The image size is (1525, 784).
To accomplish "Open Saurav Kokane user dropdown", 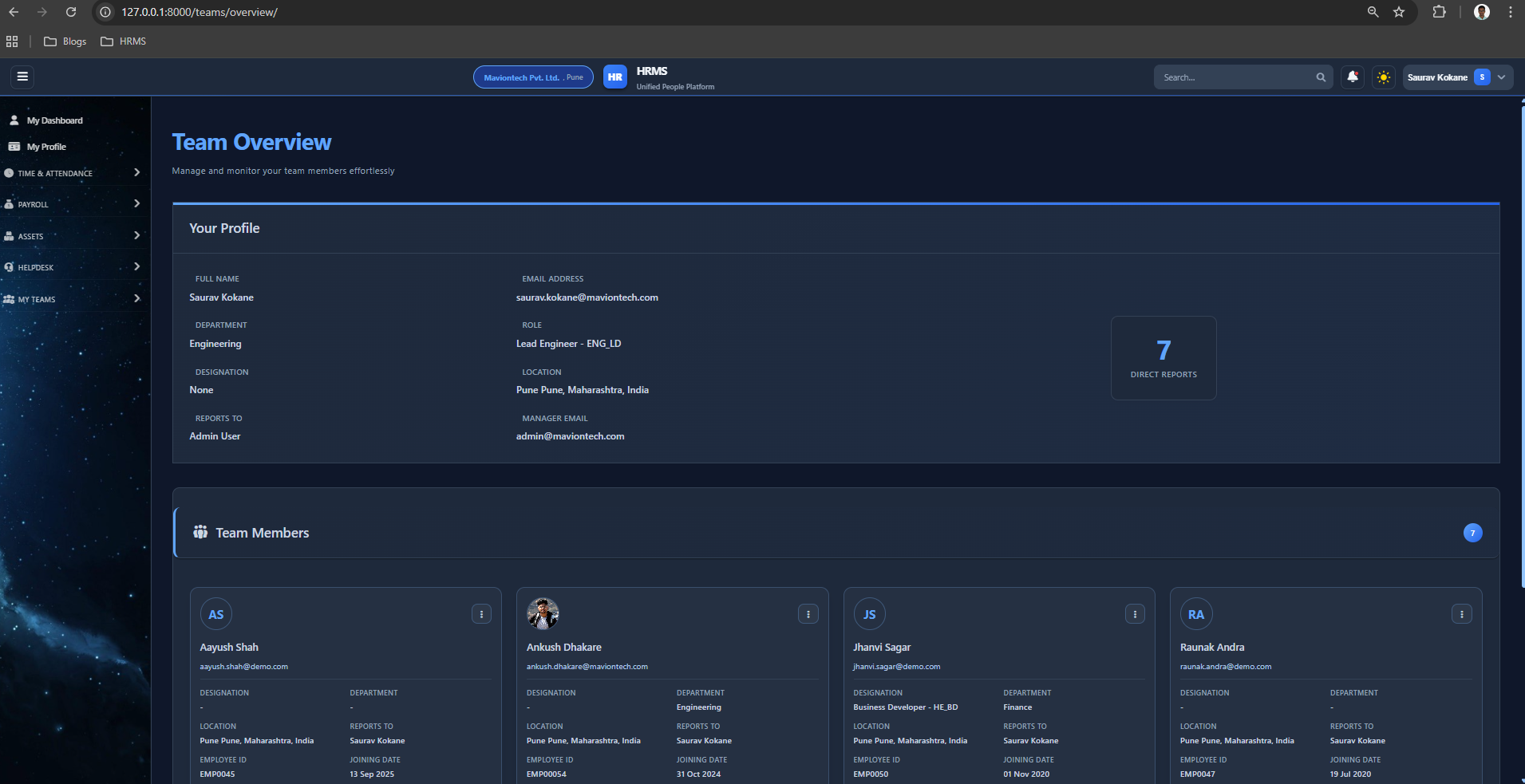I will click(x=1456, y=77).
